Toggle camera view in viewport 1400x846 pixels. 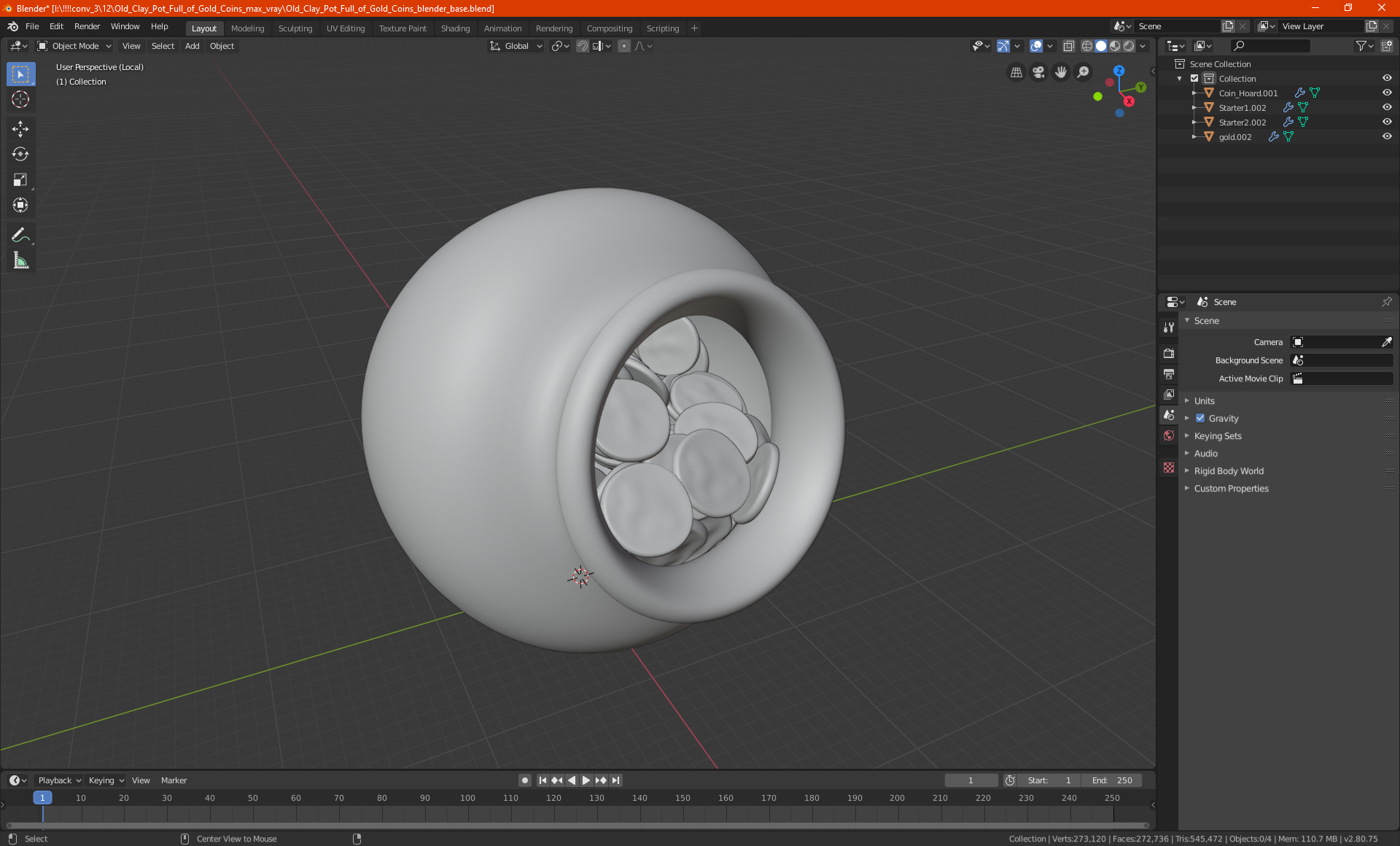[x=1038, y=72]
